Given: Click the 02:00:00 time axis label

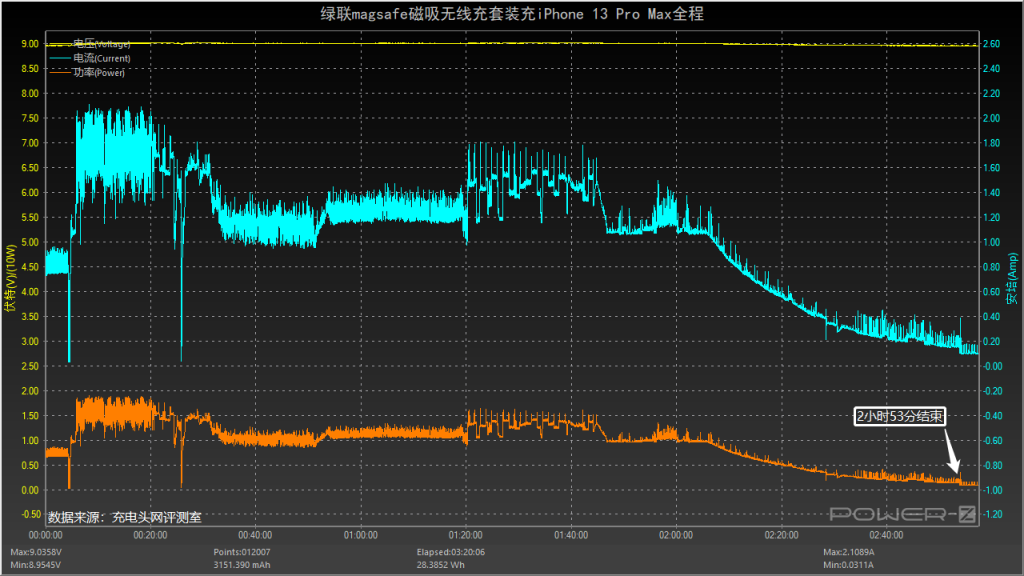Looking at the screenshot, I should 676,535.
